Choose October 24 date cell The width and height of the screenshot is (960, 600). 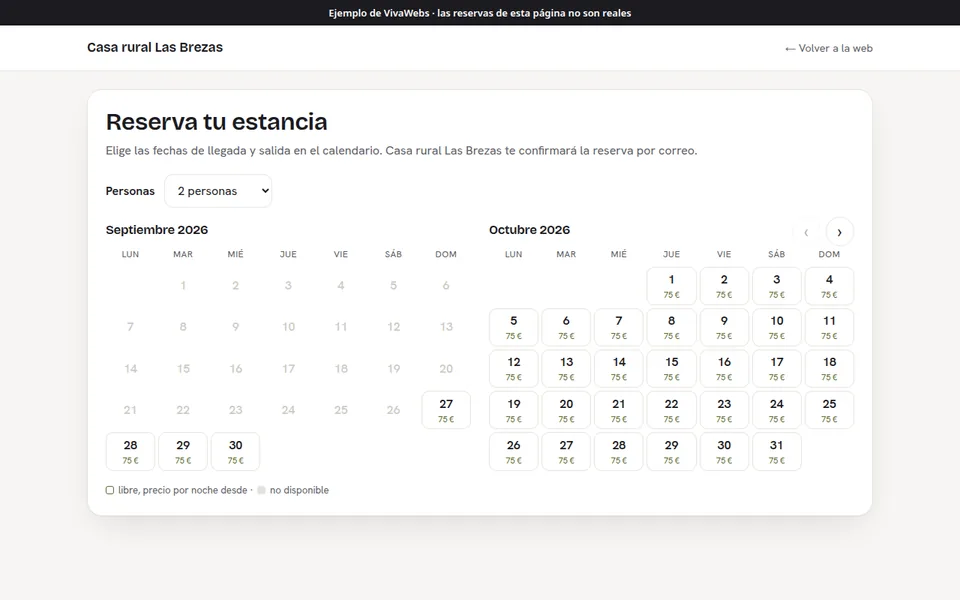tap(777, 410)
